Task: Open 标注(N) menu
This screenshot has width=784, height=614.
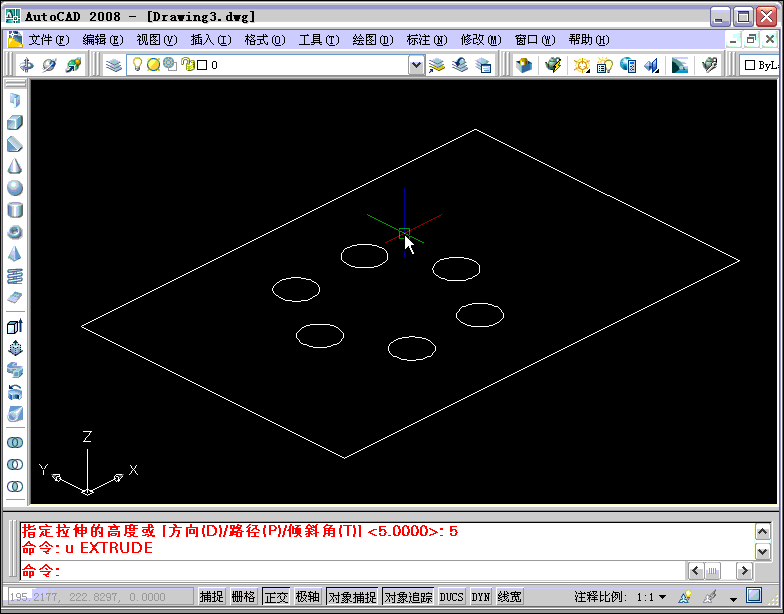Action: click(x=426, y=40)
